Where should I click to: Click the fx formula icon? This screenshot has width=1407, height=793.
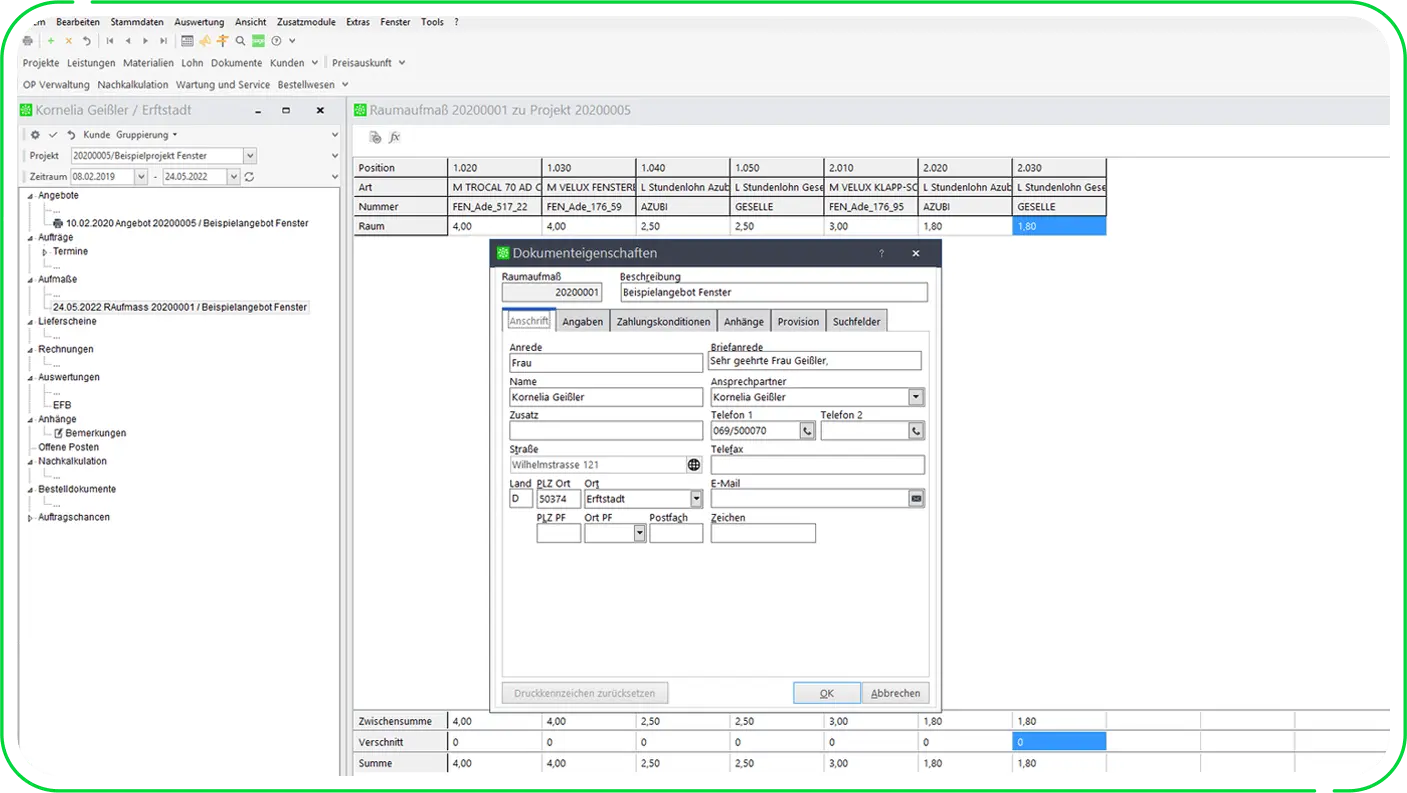pyautogui.click(x=395, y=137)
